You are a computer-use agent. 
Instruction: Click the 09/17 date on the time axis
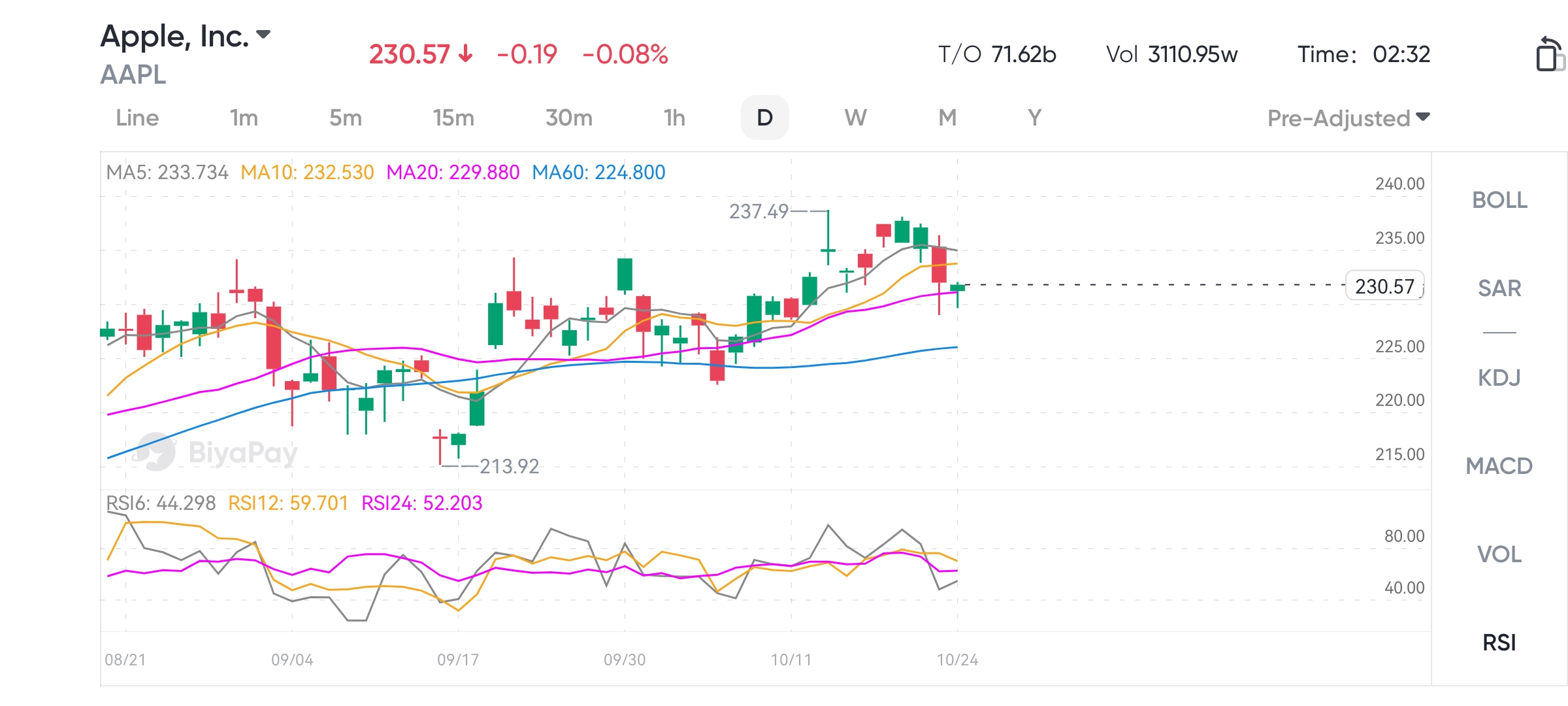click(458, 660)
